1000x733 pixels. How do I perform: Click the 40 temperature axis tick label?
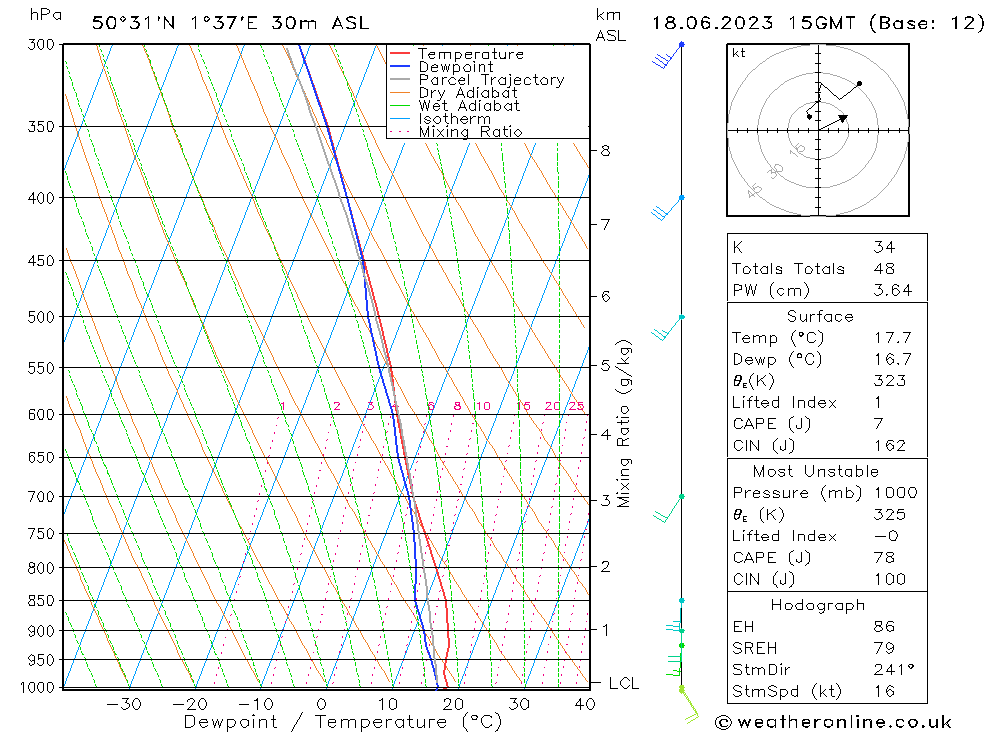coord(585,704)
